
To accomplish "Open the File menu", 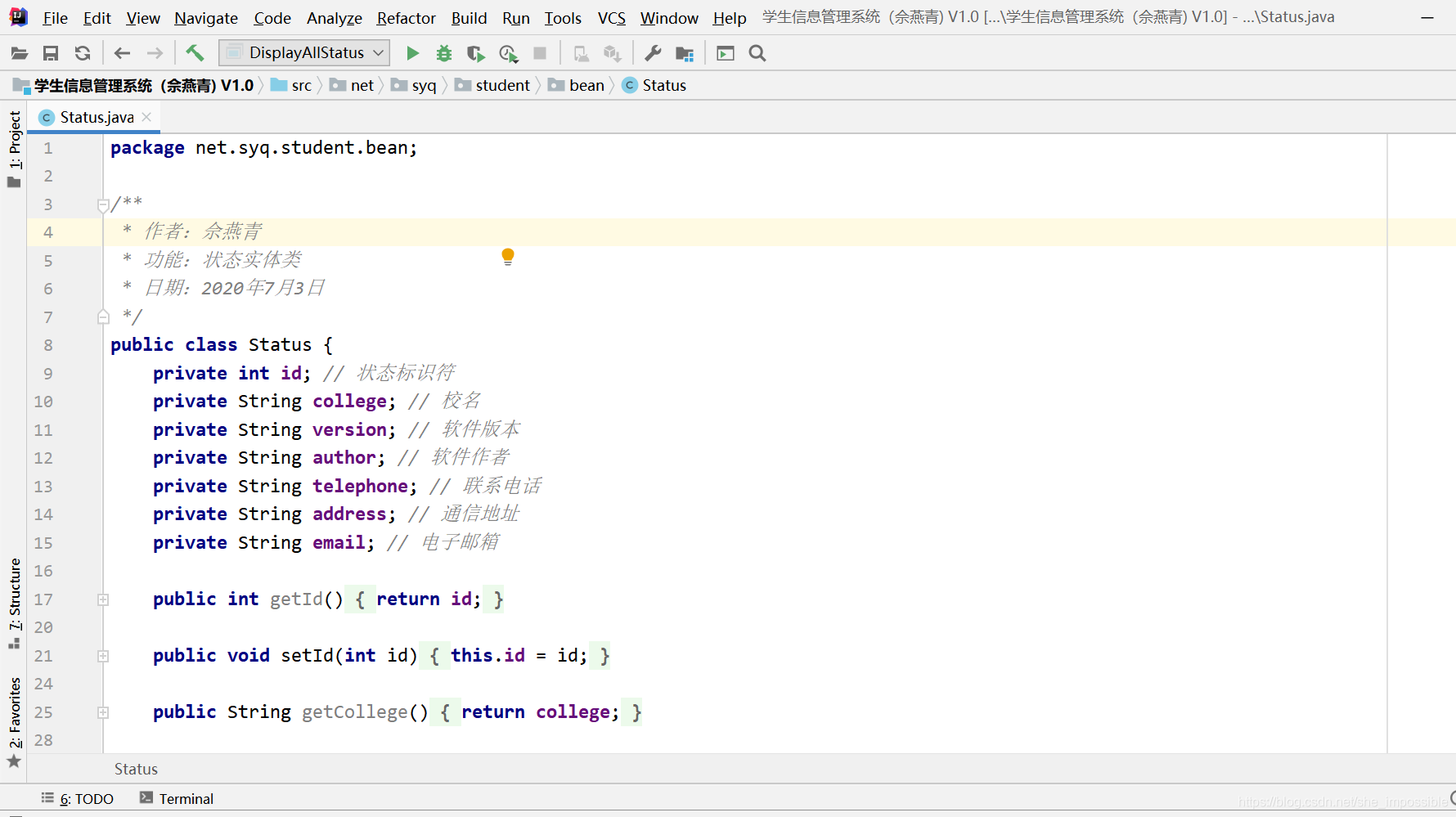I will tap(55, 18).
